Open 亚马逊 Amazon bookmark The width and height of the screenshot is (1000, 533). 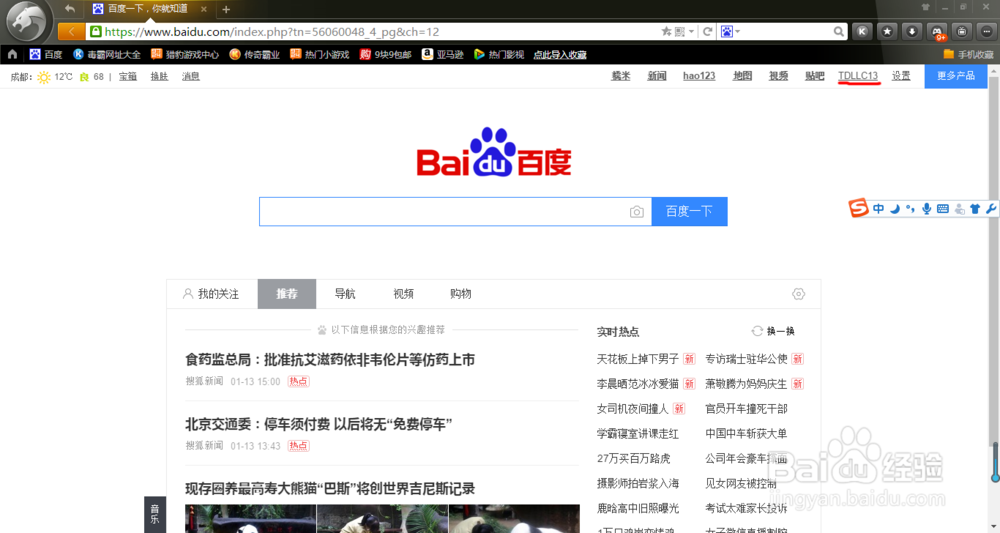pyautogui.click(x=443, y=55)
